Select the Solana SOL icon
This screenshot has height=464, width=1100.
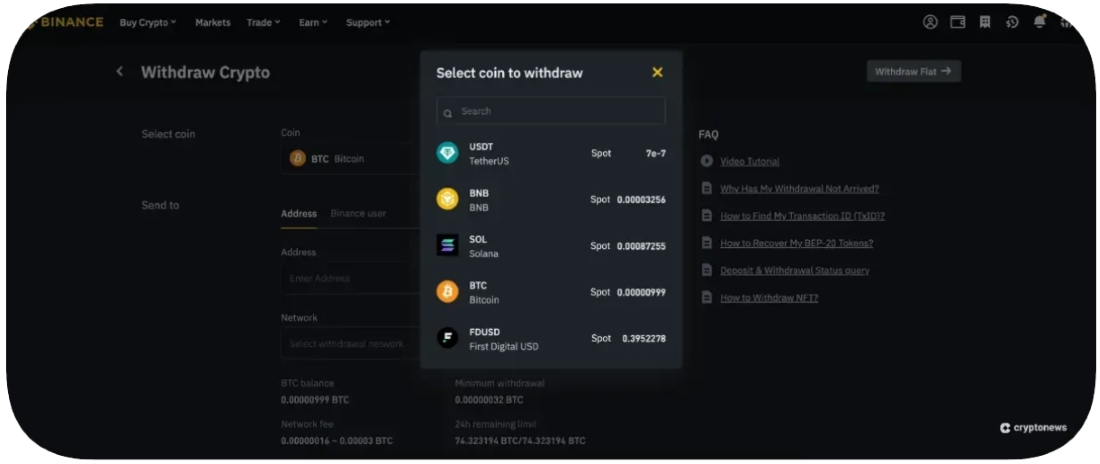447,246
